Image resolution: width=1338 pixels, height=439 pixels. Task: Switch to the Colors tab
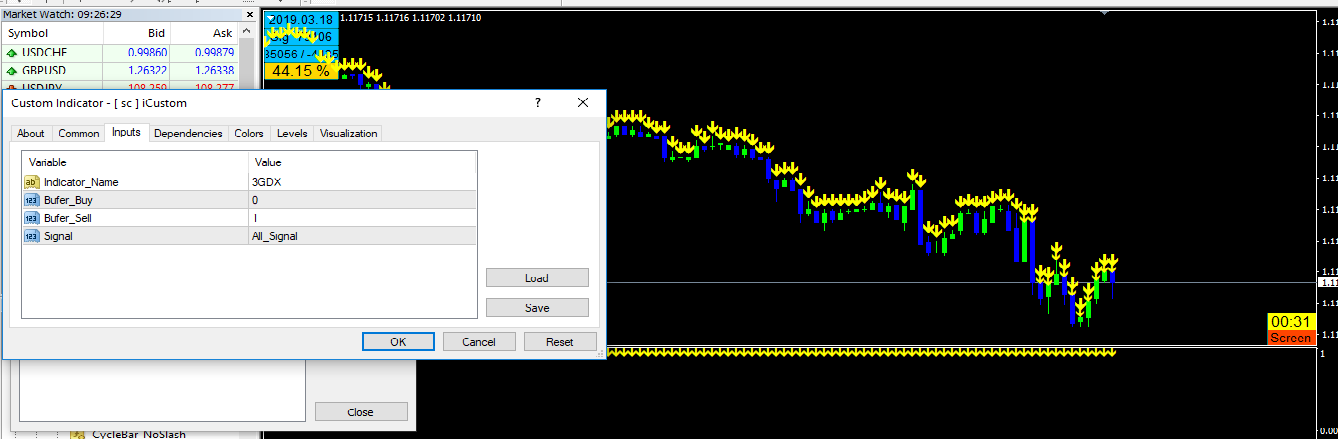click(249, 133)
